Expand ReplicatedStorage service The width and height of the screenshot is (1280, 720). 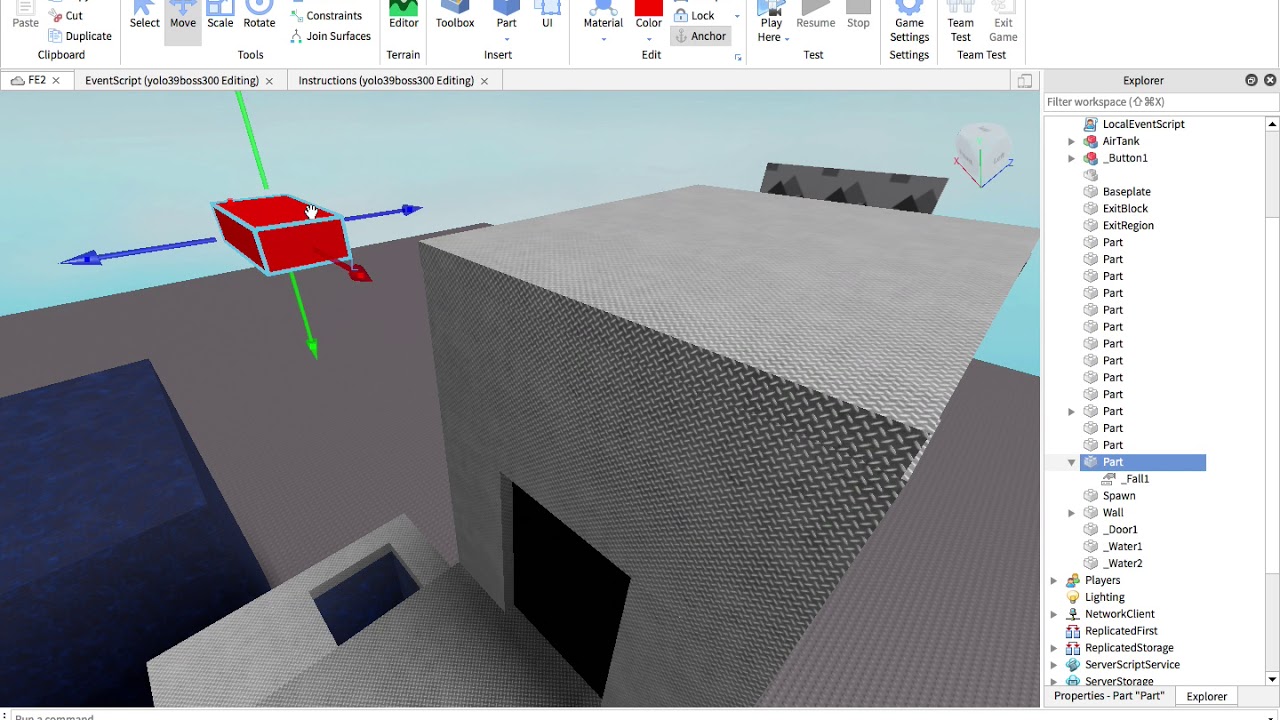coord(1053,648)
